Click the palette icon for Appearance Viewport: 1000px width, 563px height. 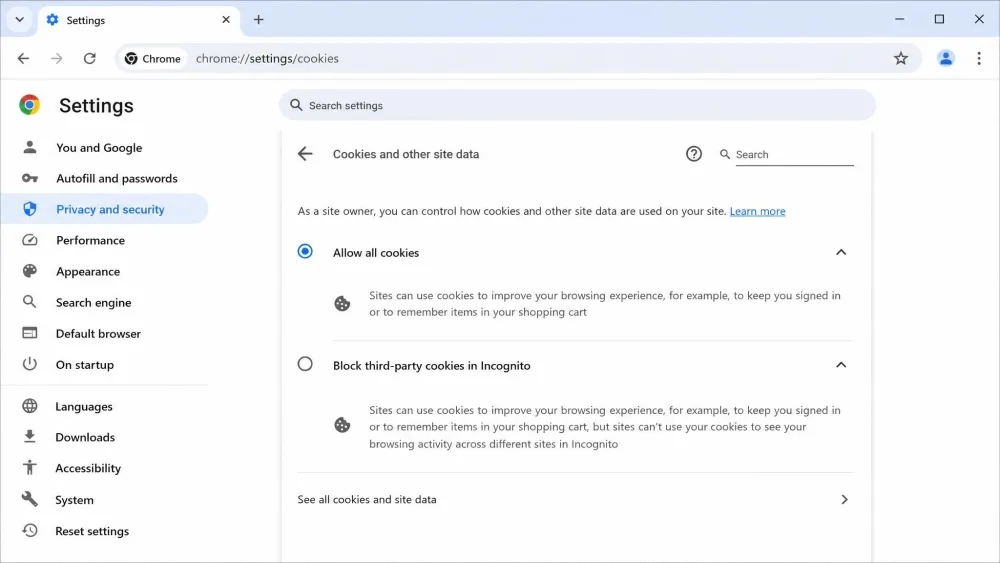tap(30, 271)
